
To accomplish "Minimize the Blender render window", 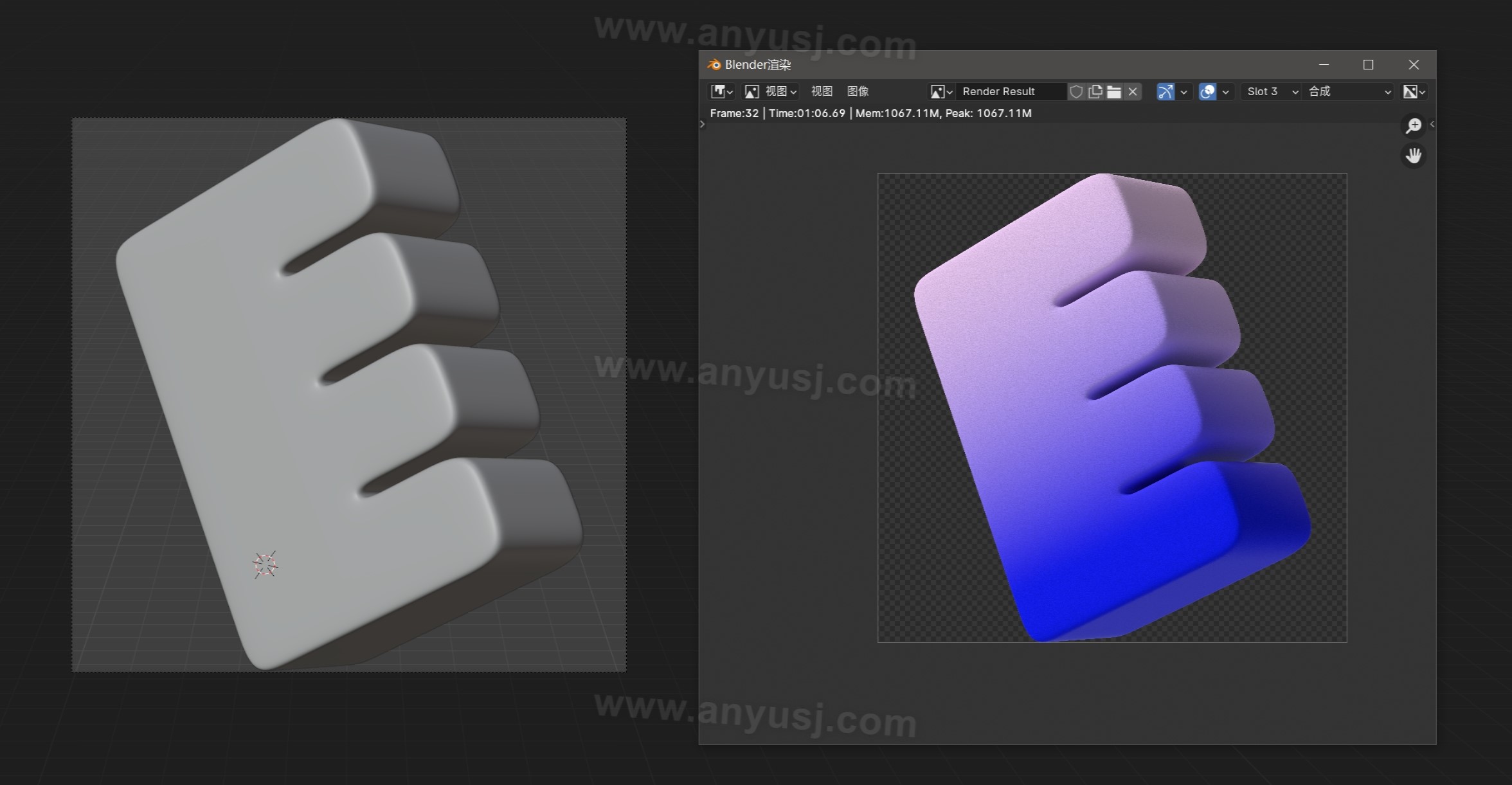I will 1324,64.
